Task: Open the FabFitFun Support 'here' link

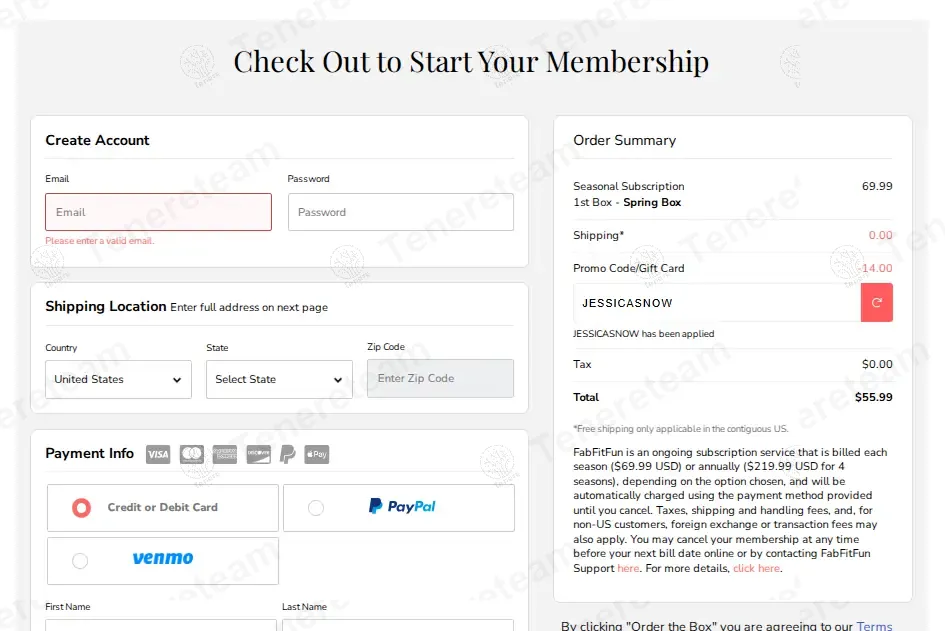Action: [628, 569]
